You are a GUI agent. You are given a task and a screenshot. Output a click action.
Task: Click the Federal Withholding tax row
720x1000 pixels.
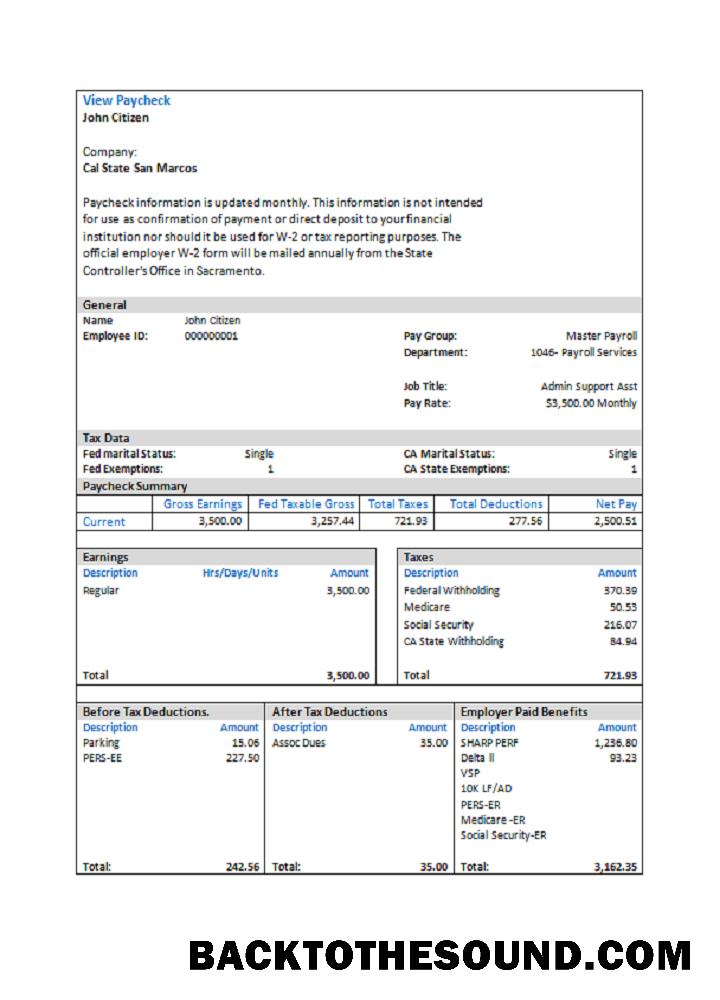[x=520, y=591]
